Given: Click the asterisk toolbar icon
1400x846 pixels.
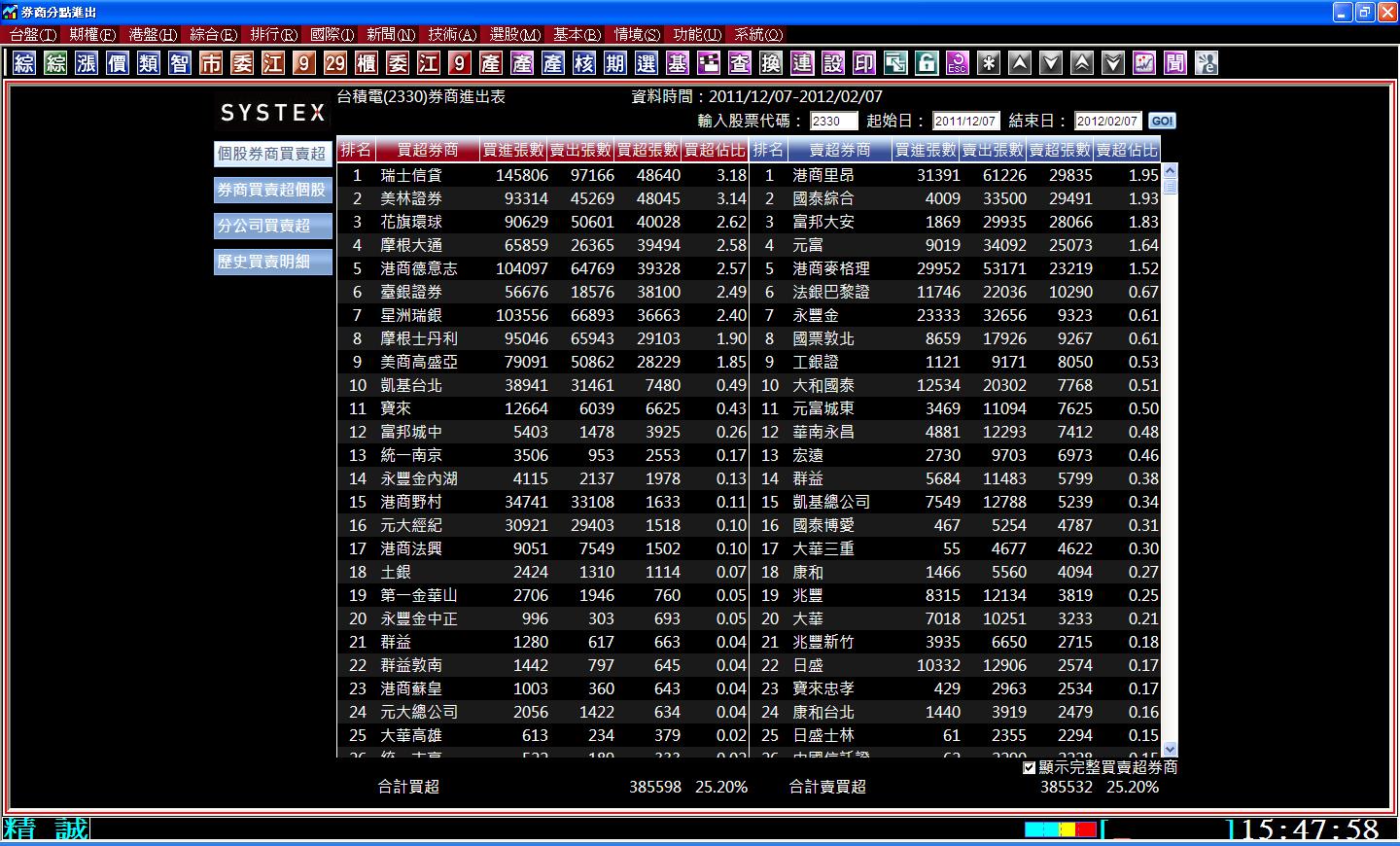Looking at the screenshot, I should pos(989,63).
